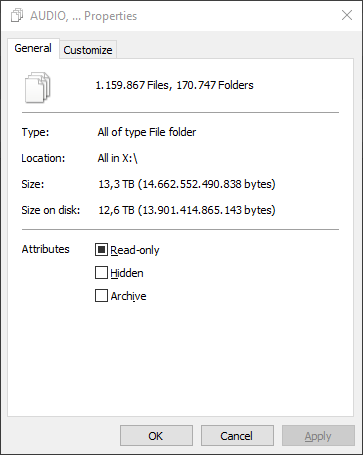The height and width of the screenshot is (455, 363).
Task: Click the greyed-out Apply button
Action: (x=318, y=436)
